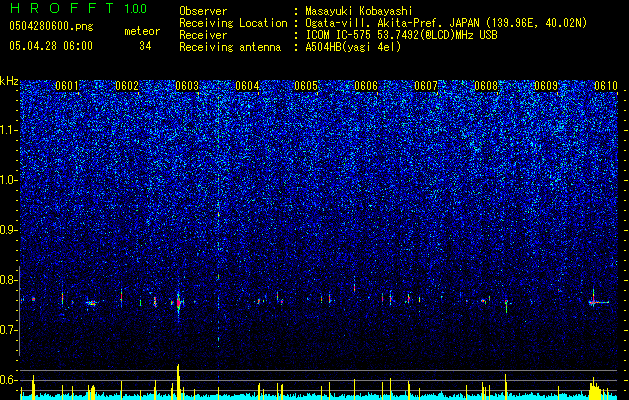This screenshot has width=629, height=400.
Task: Click observer name Masayuki Kobayashi
Action: (358, 11)
